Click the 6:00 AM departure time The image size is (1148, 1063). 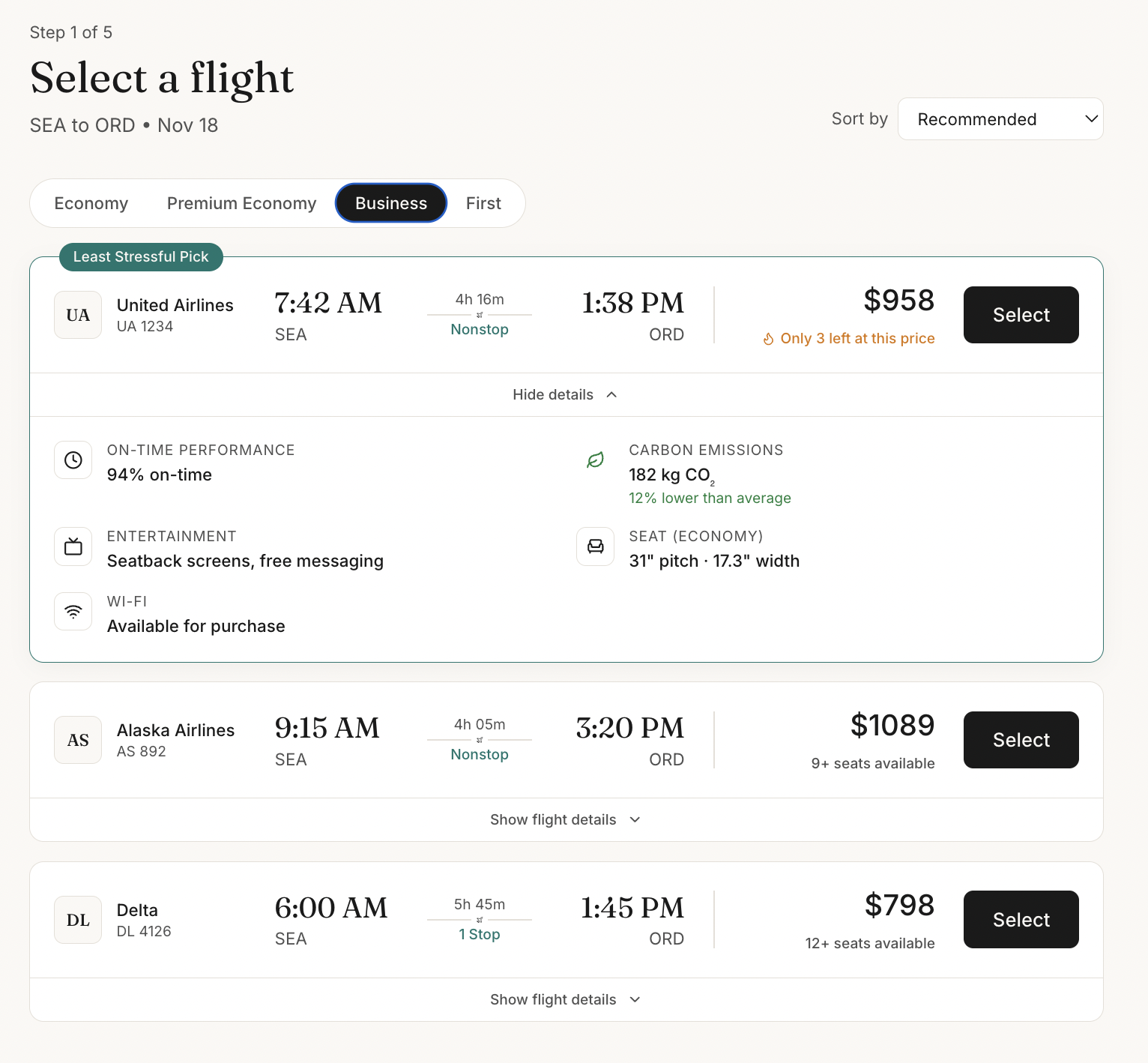click(330, 909)
